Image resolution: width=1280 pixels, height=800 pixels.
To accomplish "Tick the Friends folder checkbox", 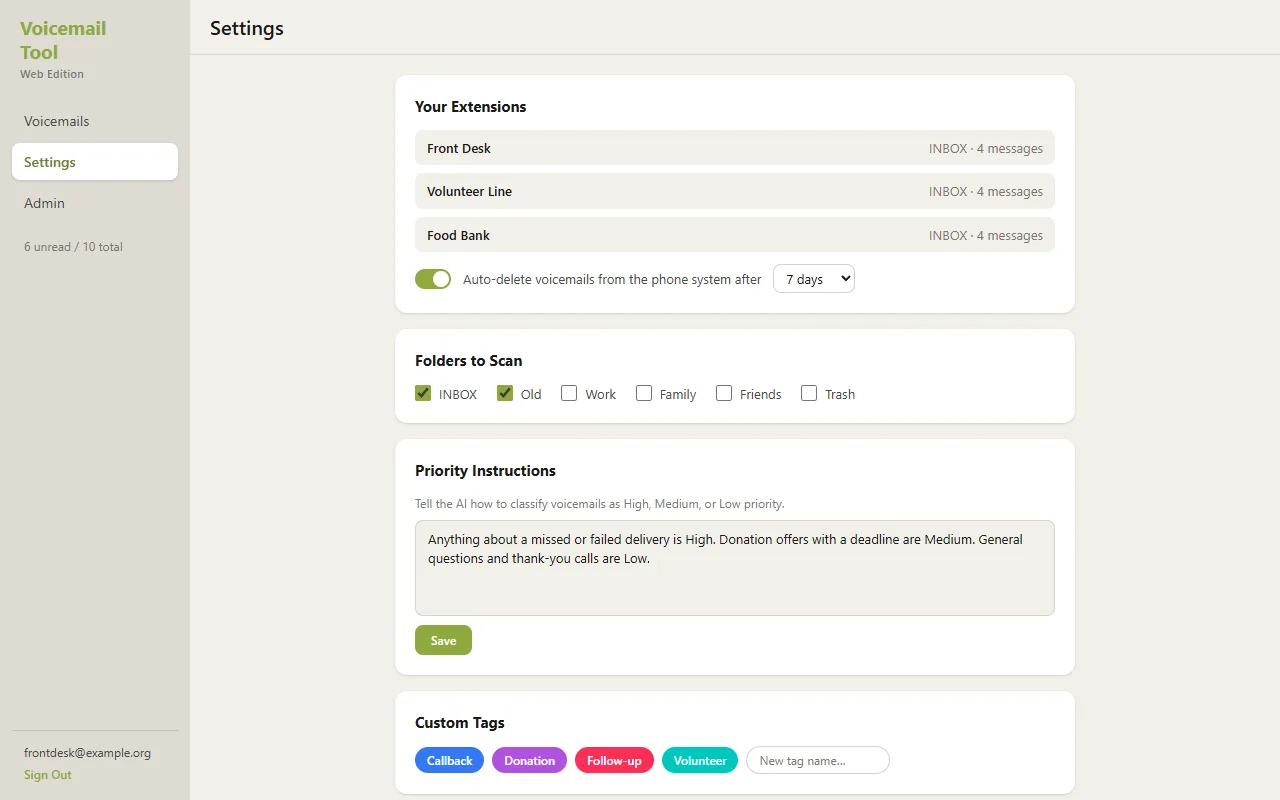I will pos(724,393).
